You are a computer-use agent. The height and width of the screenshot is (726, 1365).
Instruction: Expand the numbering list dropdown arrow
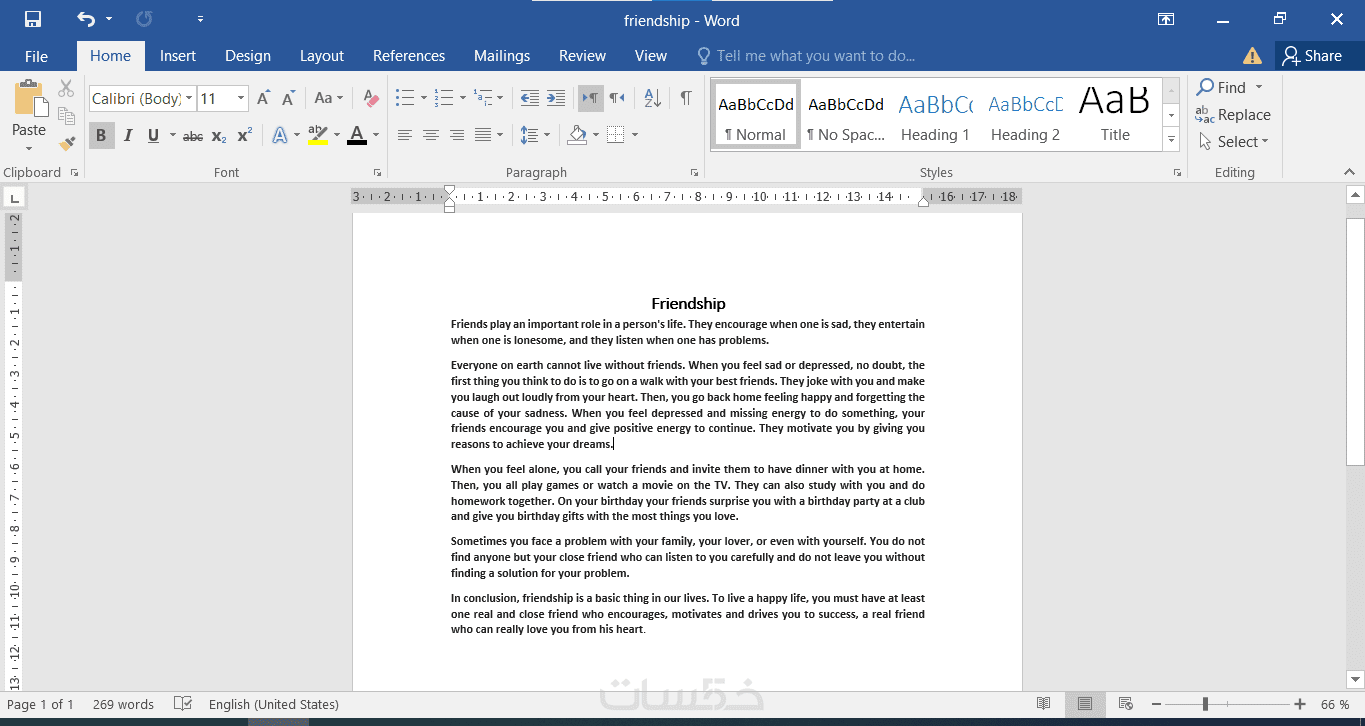coord(463,98)
